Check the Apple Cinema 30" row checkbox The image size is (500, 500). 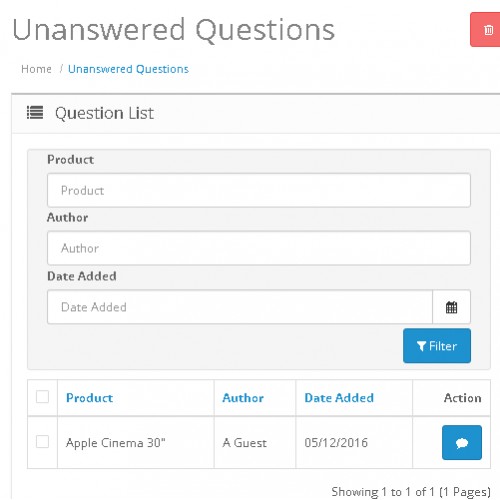pyautogui.click(x=42, y=442)
